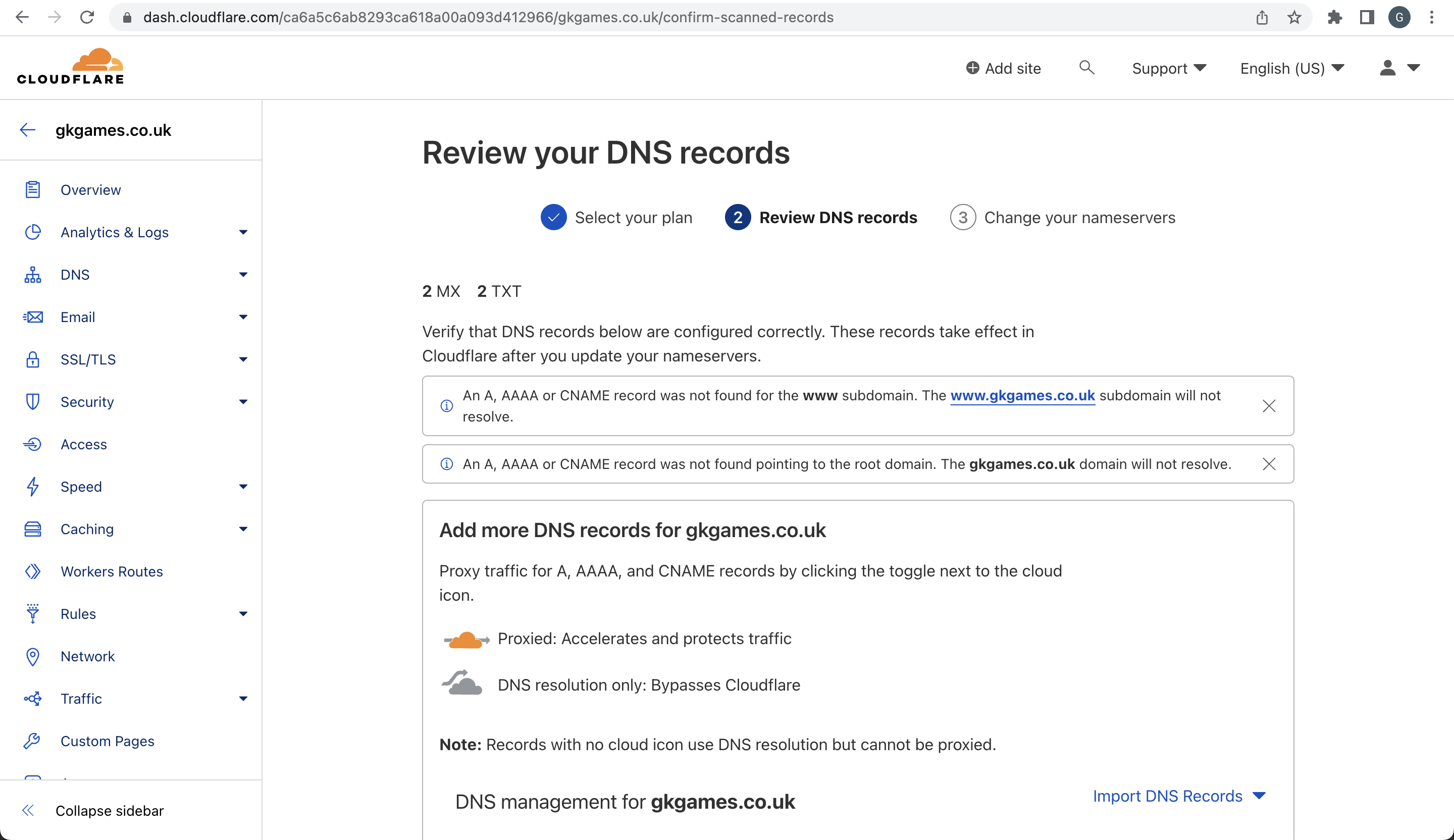Go to Change your nameservers step
The height and width of the screenshot is (840, 1454).
tap(1062, 218)
